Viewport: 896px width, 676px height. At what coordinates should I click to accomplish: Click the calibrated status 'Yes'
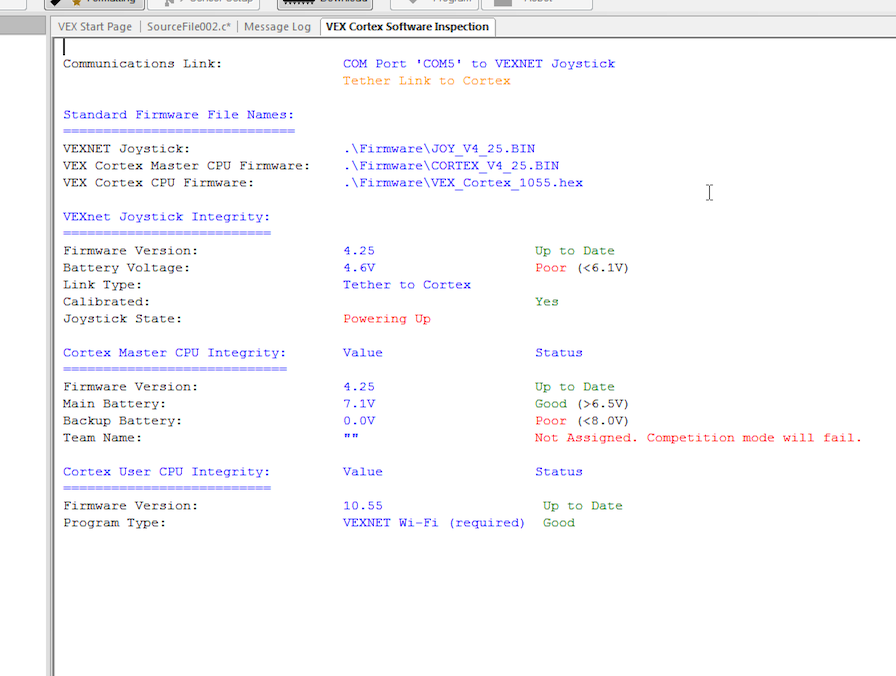547,302
